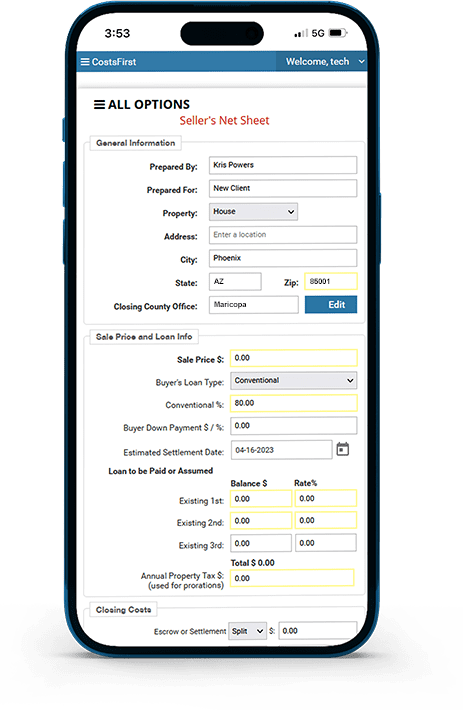Open the ALL OPTIONS hamburger menu
The height and width of the screenshot is (710, 463).
point(99,105)
